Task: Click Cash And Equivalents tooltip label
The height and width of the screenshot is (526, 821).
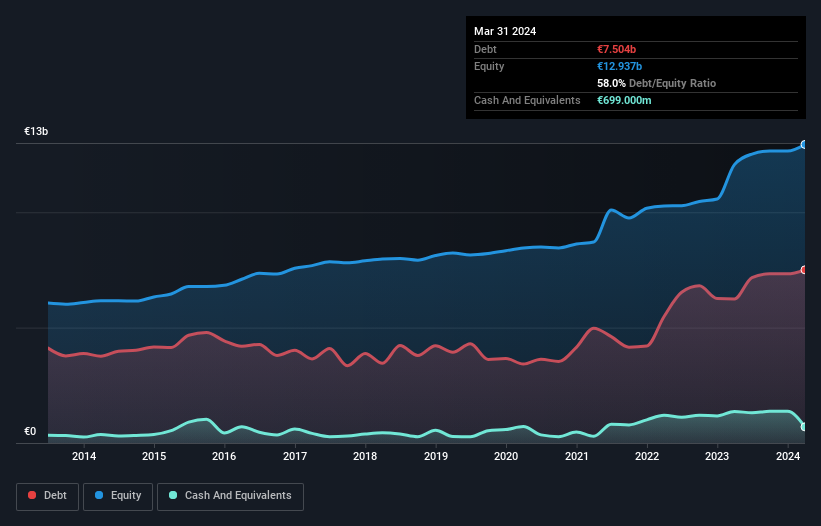Action: click(527, 100)
